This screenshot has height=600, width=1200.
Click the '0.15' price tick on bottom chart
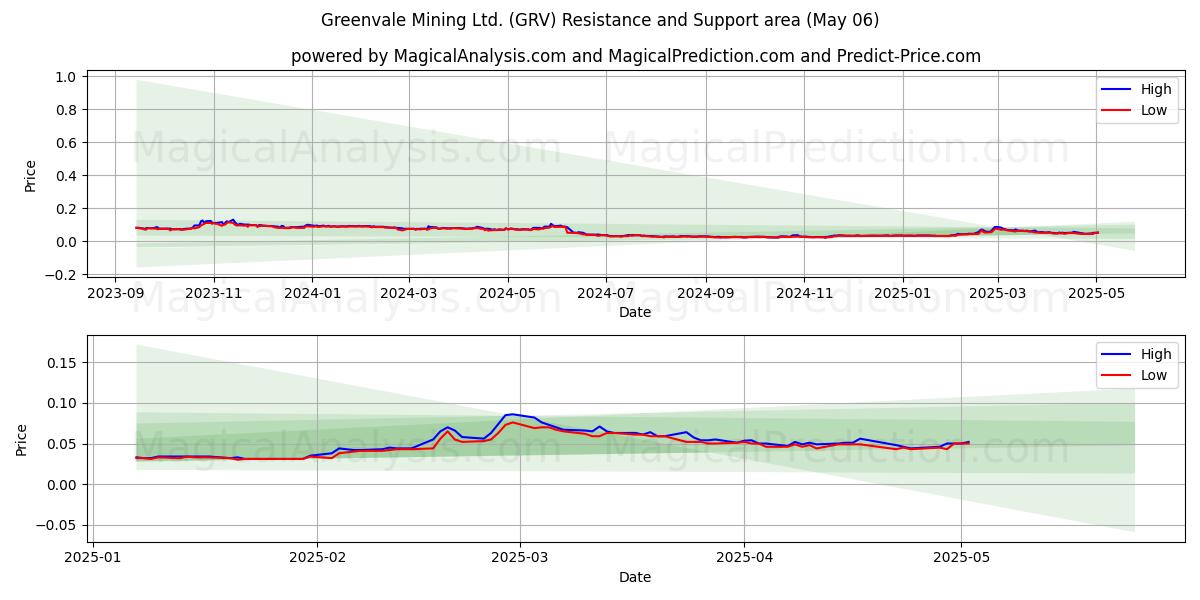[x=63, y=363]
